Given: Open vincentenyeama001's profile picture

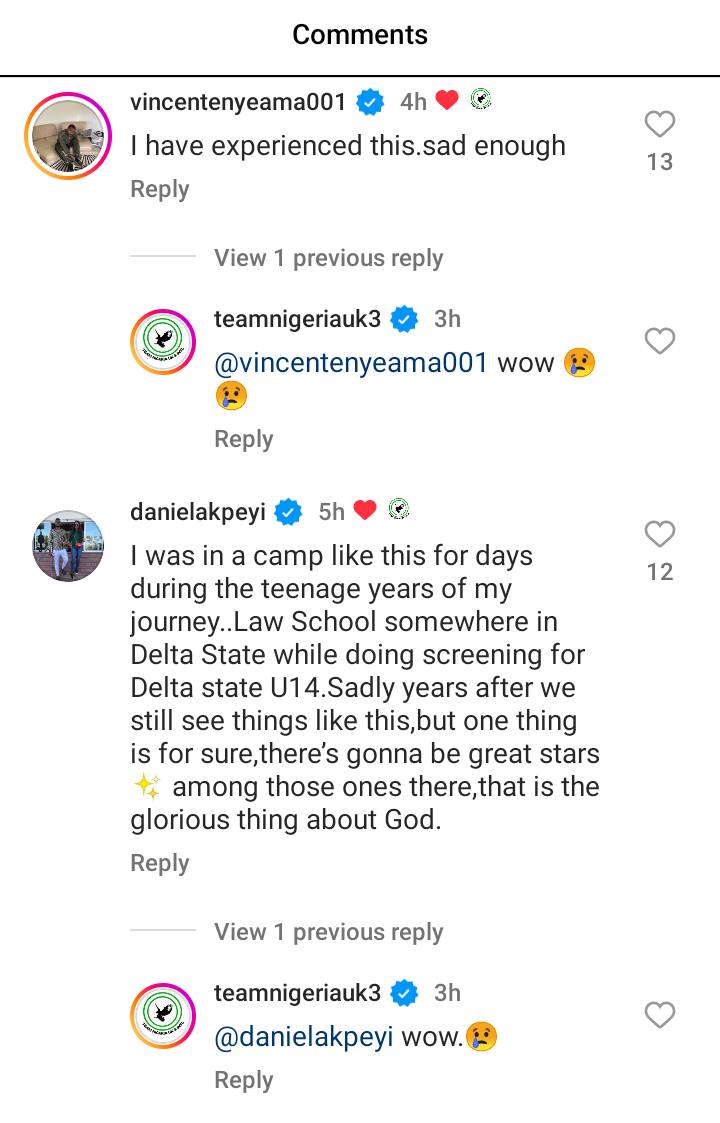Looking at the screenshot, I should [67, 135].
